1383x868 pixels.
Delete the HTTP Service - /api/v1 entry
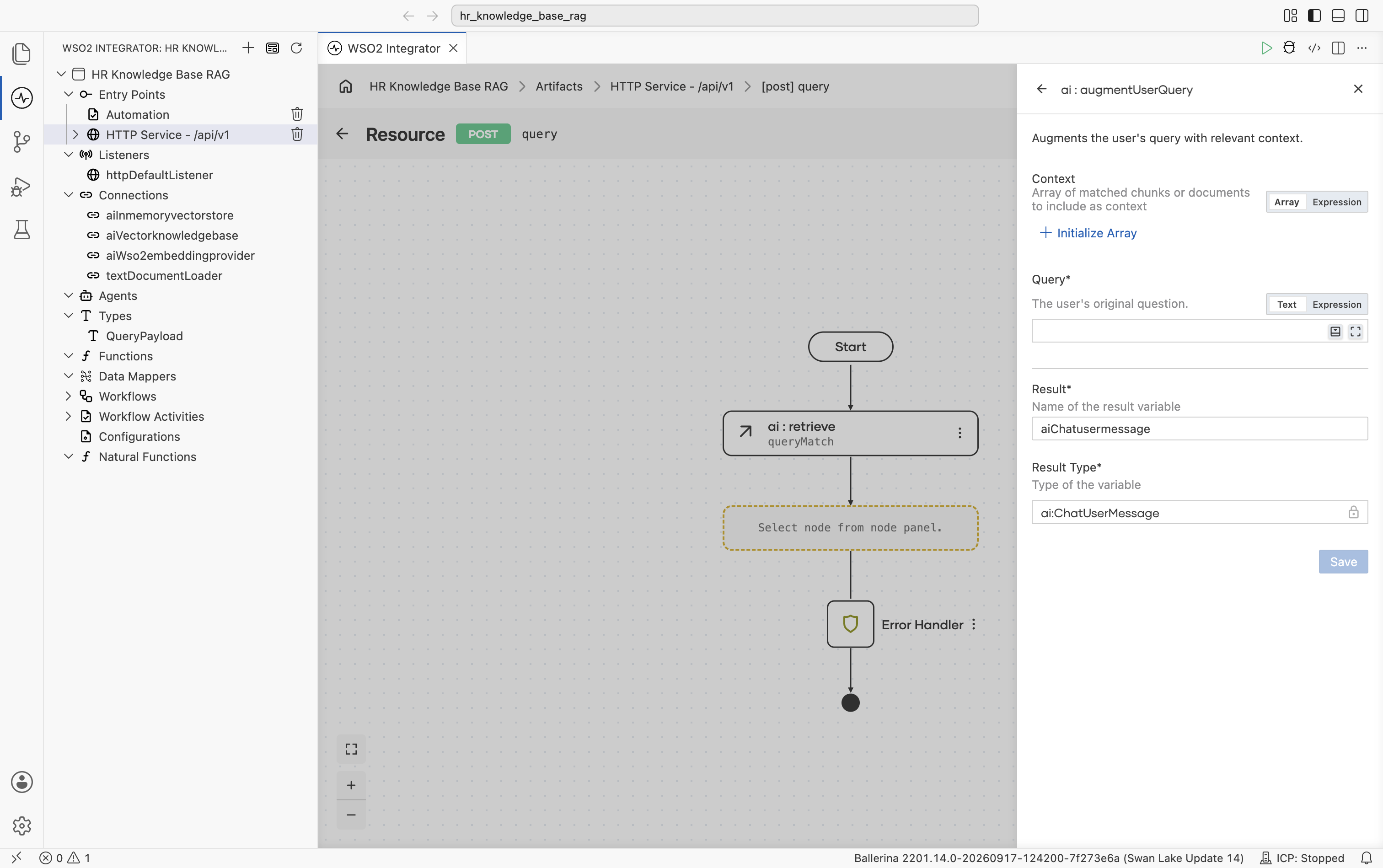(297, 134)
